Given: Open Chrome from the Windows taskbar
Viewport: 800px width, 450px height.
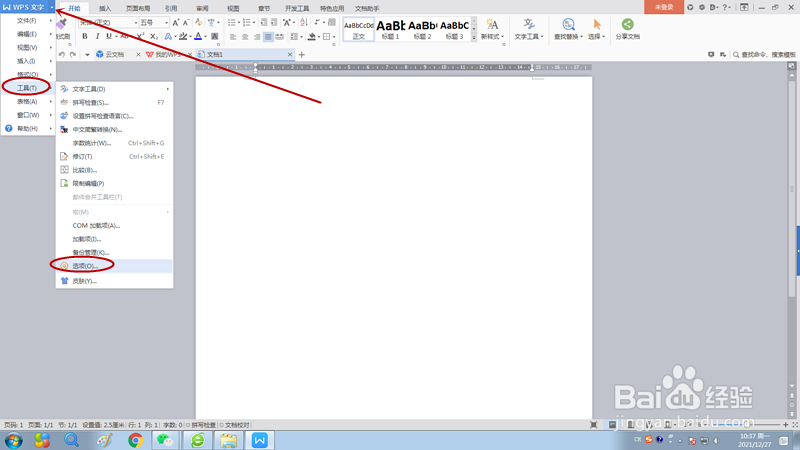Looking at the screenshot, I should point(135,440).
